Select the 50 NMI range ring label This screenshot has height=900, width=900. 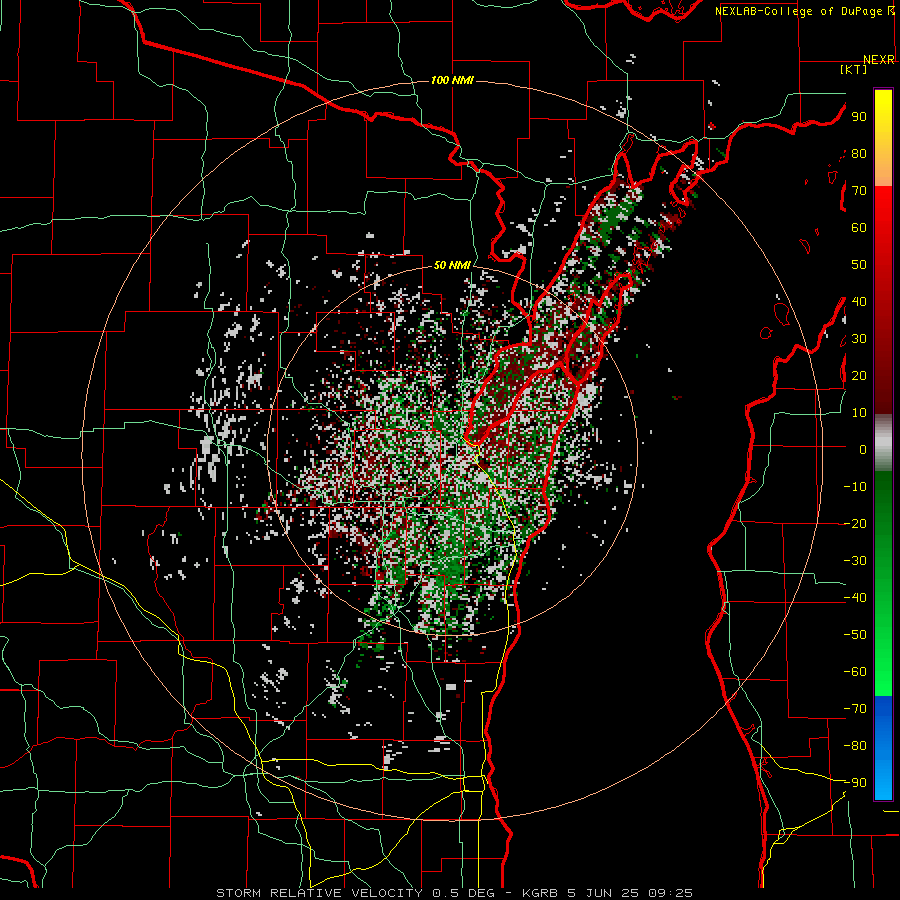pos(452,265)
